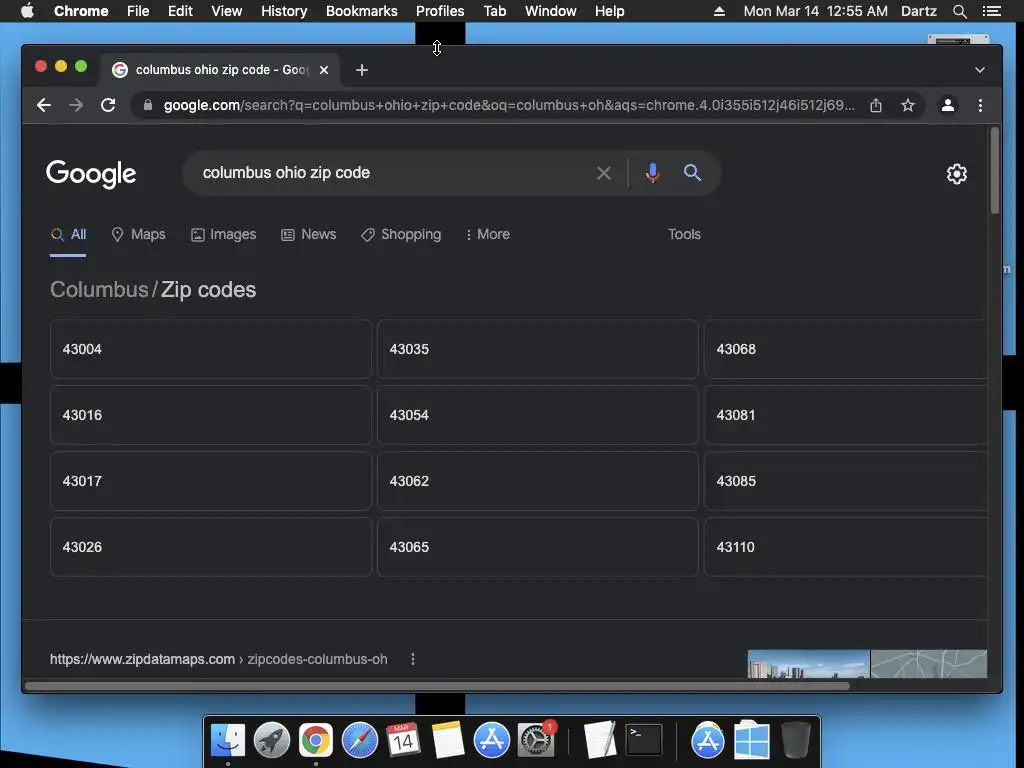Clear the Google search box text
Viewport: 1024px width, 768px height.
(604, 173)
